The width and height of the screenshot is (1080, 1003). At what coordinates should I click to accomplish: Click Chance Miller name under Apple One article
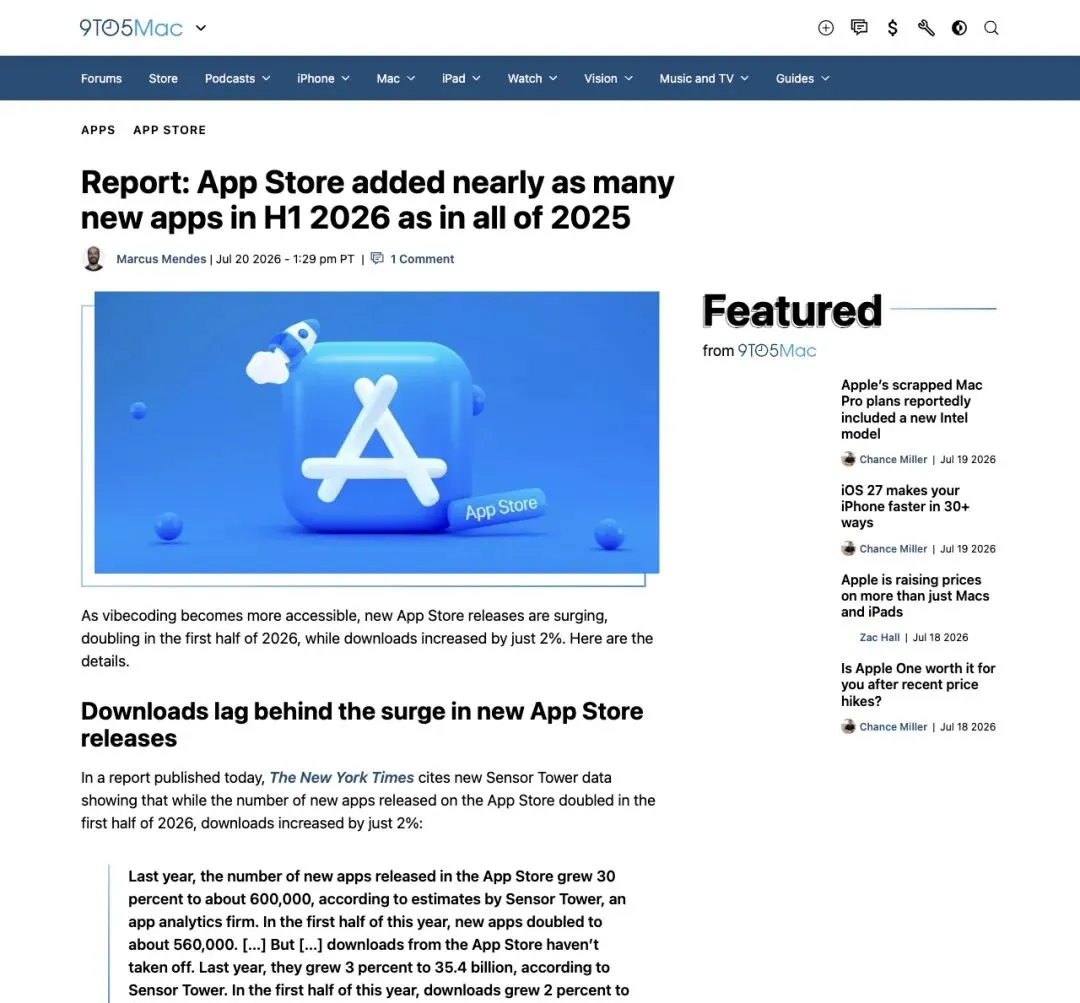893,727
